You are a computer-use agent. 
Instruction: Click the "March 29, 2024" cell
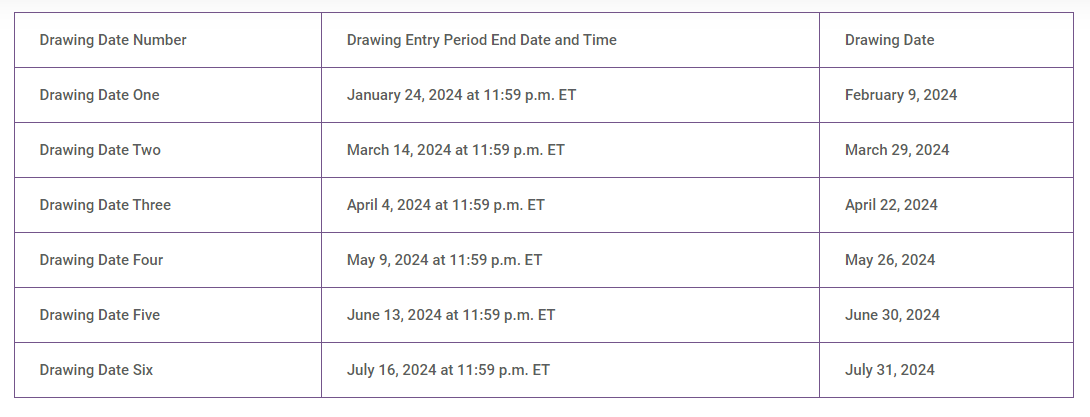897,150
